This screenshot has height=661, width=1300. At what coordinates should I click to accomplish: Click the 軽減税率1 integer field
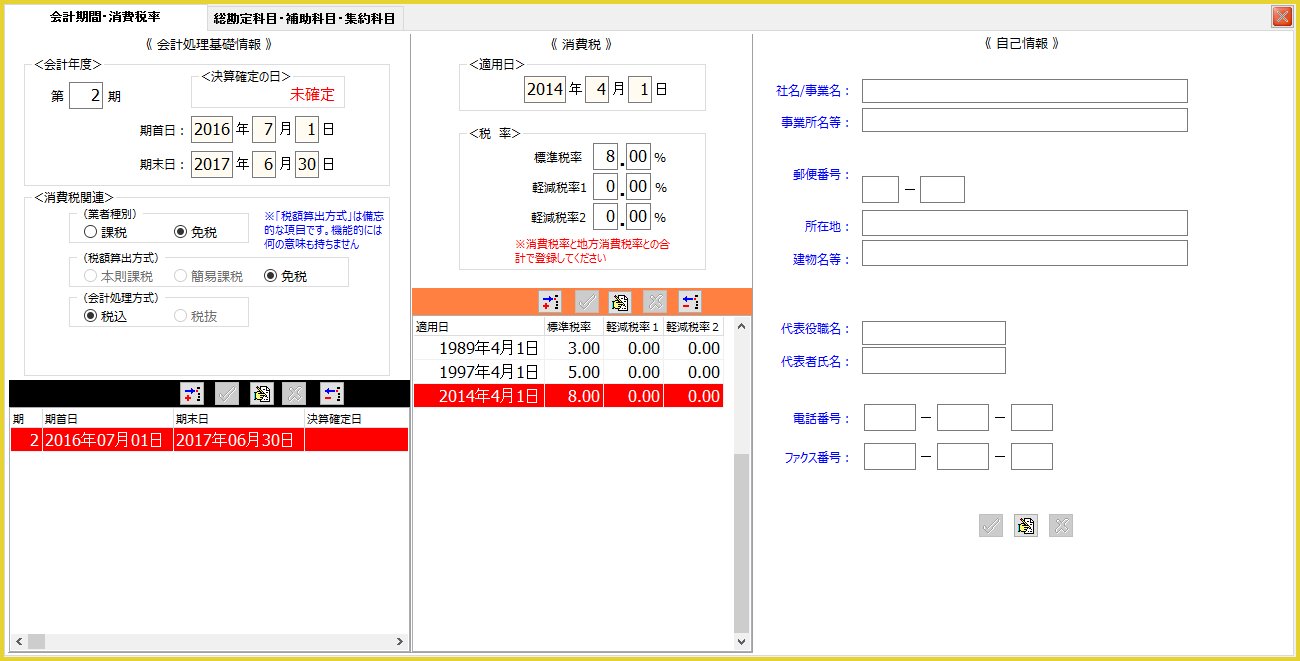pos(605,187)
